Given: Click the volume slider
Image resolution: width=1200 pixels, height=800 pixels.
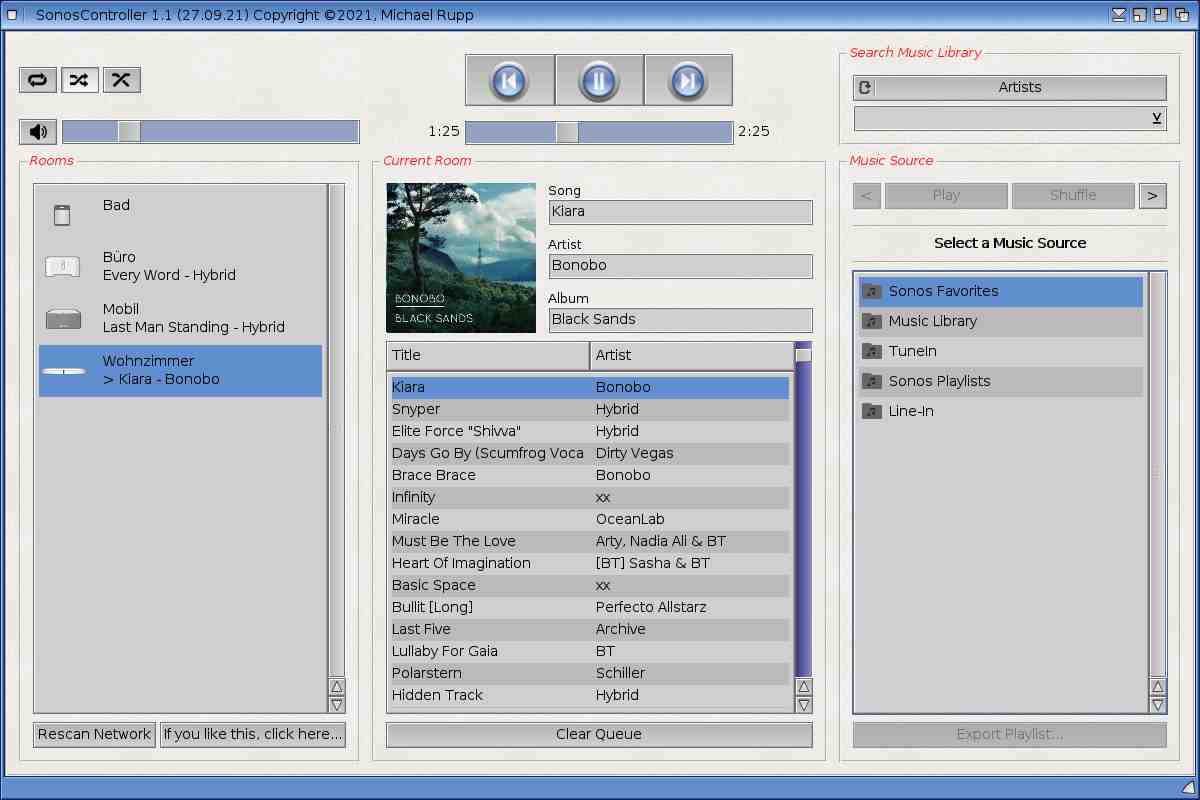Looking at the screenshot, I should coord(210,132).
